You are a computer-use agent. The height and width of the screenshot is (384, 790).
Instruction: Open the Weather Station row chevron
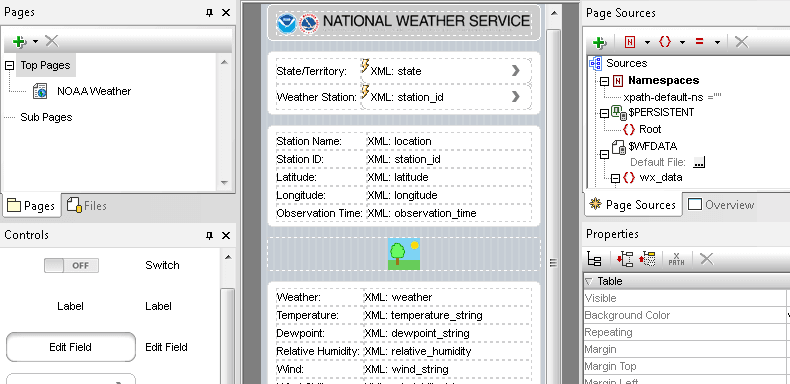tap(515, 96)
